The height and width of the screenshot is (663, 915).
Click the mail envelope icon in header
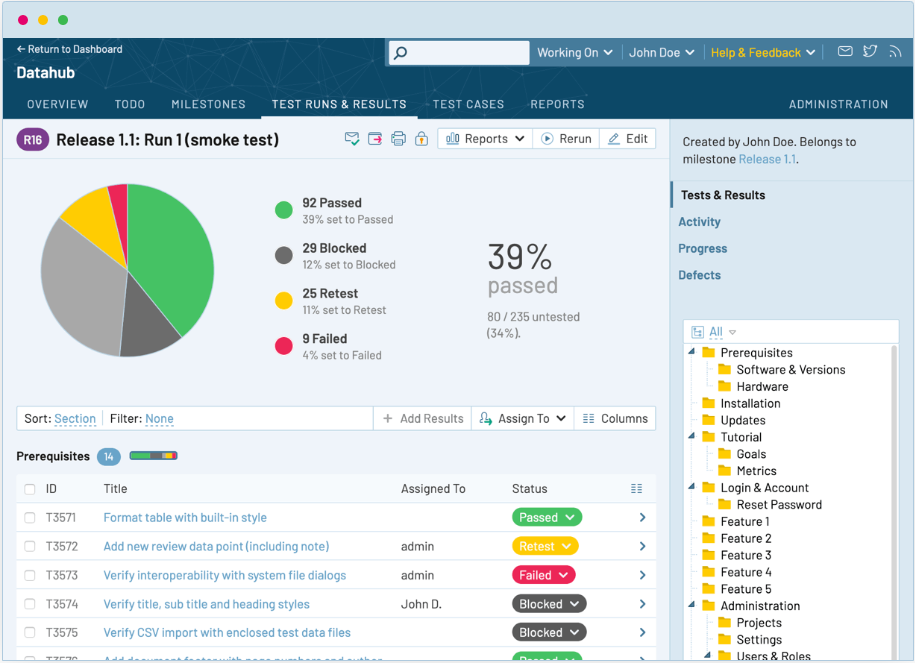pos(845,52)
